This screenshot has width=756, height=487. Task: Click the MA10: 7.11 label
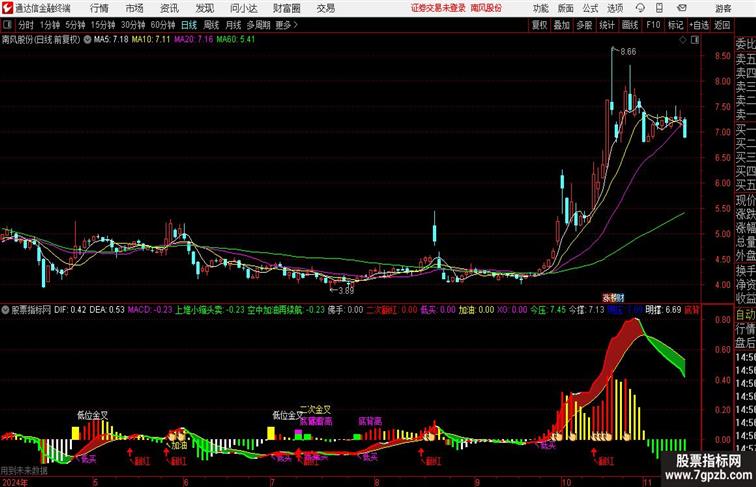pos(150,40)
